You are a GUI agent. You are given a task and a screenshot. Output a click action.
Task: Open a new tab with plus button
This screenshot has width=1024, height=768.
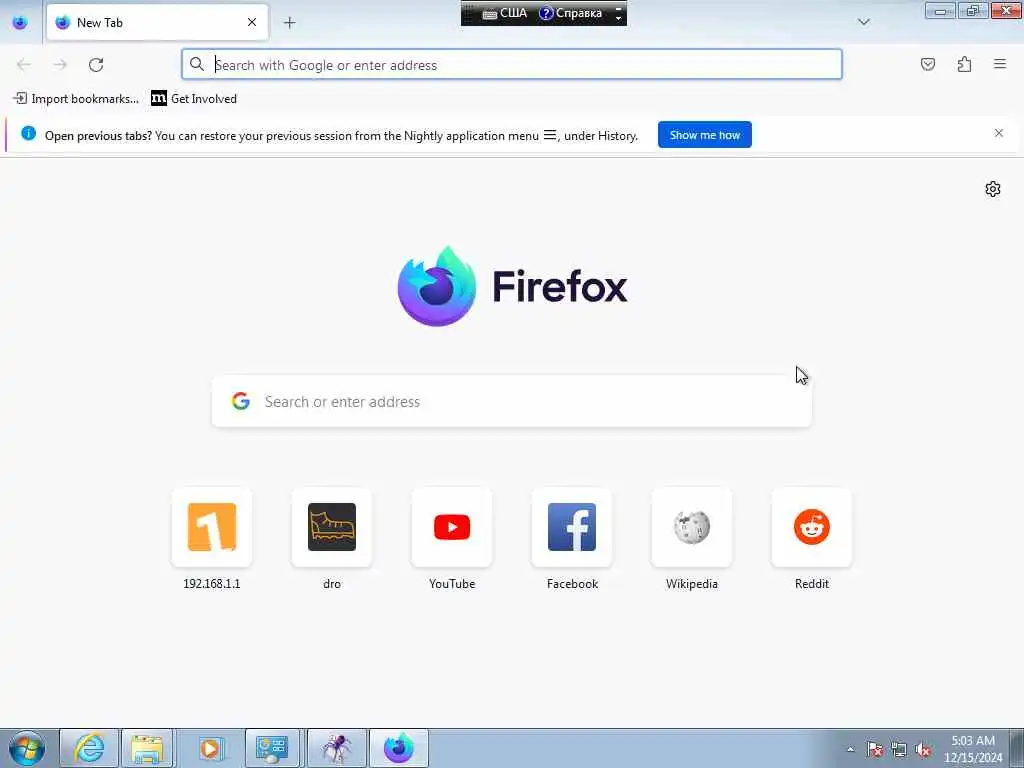pos(289,23)
